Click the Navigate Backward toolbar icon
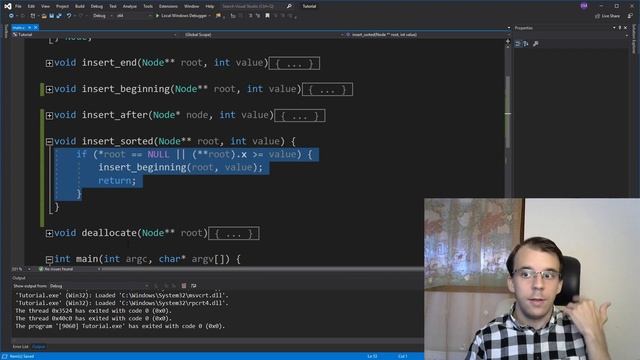Image resolution: width=640 pixels, height=360 pixels. coord(11,16)
